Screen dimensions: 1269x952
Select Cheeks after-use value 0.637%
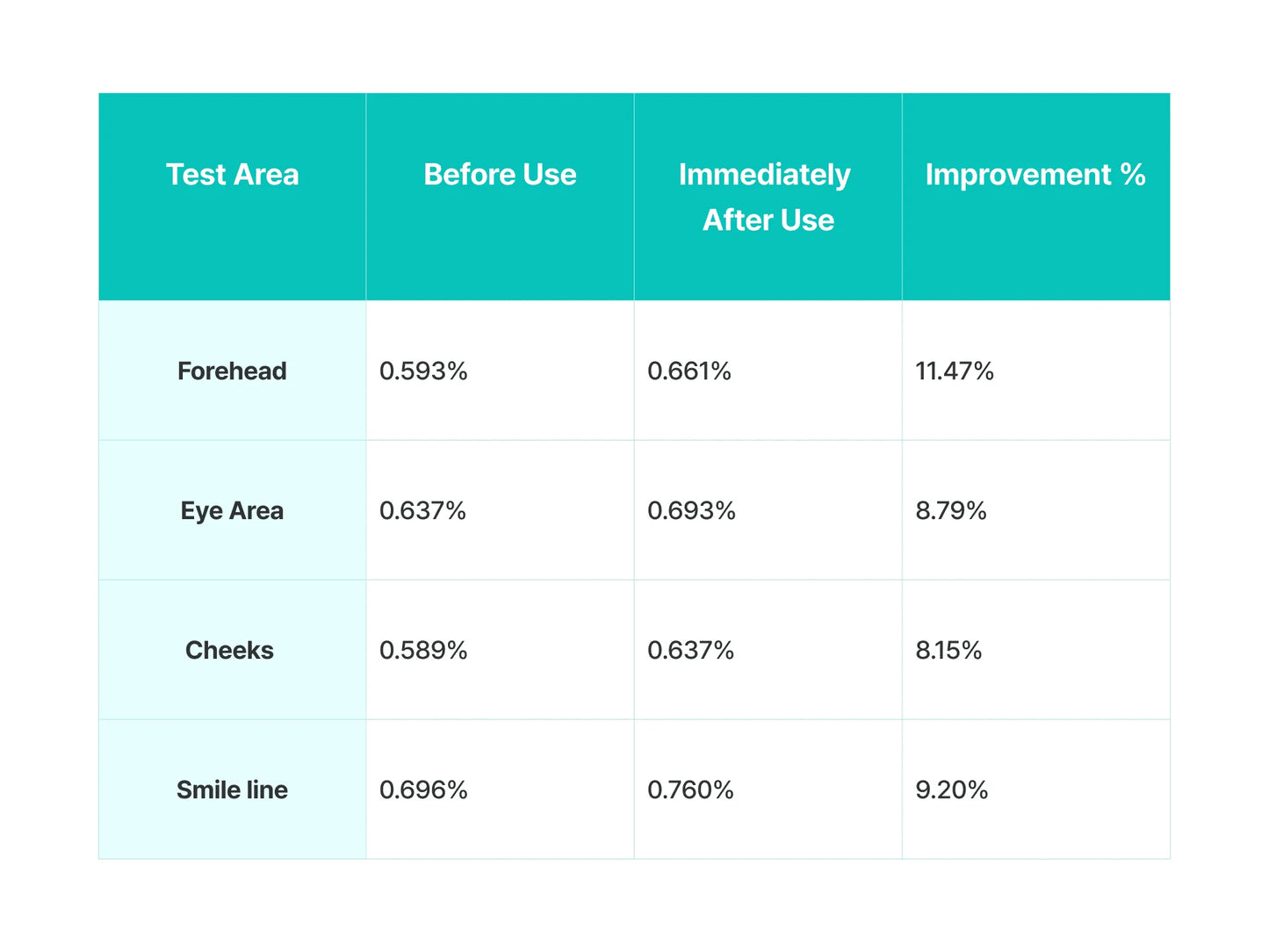(x=690, y=651)
